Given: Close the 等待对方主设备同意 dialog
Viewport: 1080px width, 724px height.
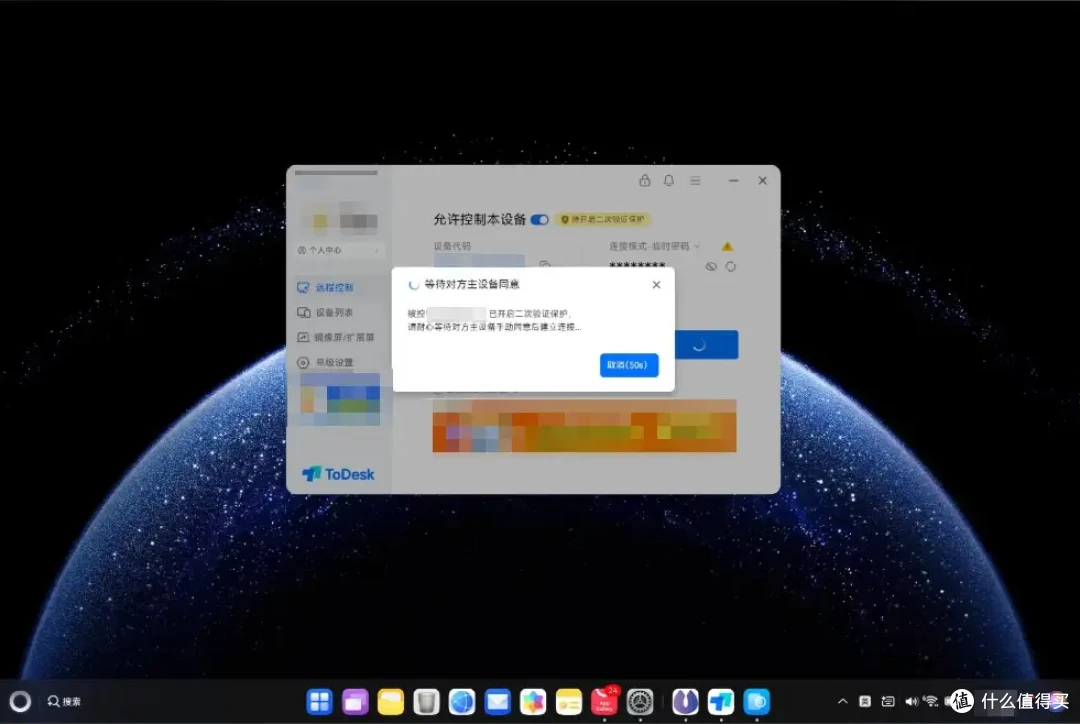Looking at the screenshot, I should click(656, 285).
